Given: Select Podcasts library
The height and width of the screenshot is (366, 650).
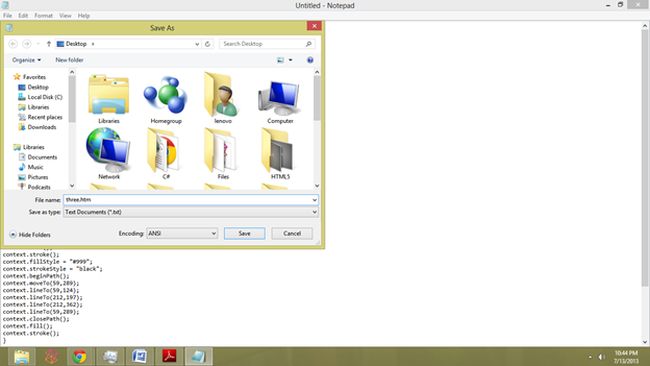Looking at the screenshot, I should (x=34, y=187).
